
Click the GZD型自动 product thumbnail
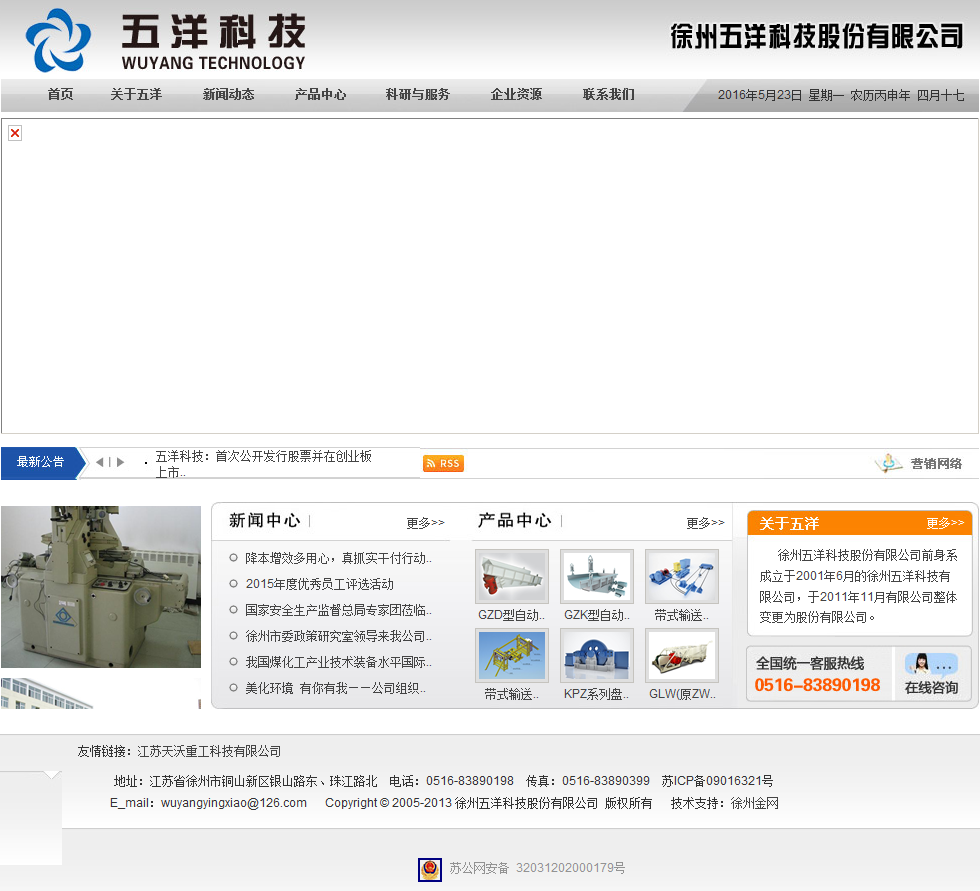pos(512,576)
